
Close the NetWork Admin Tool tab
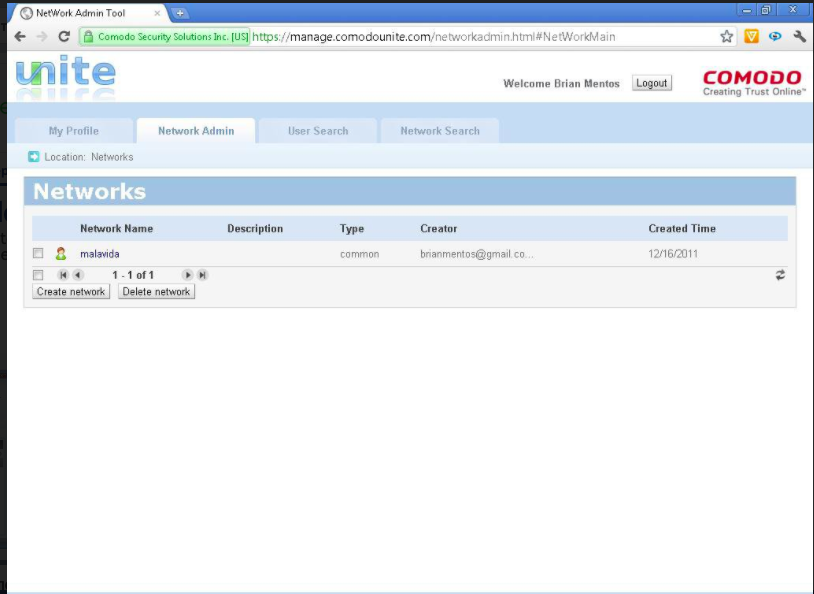click(x=157, y=13)
